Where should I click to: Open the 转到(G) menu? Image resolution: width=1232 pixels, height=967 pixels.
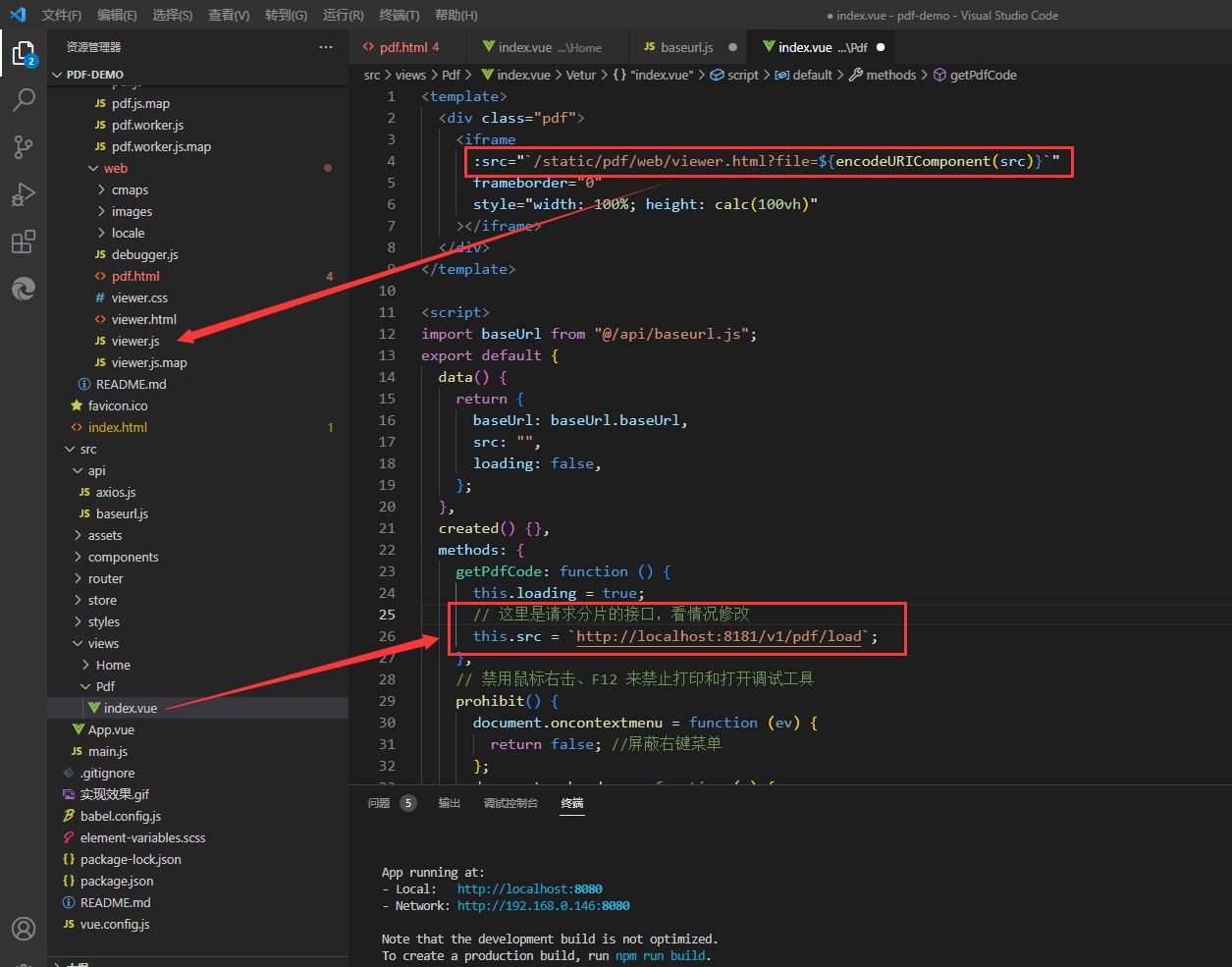[x=286, y=15]
